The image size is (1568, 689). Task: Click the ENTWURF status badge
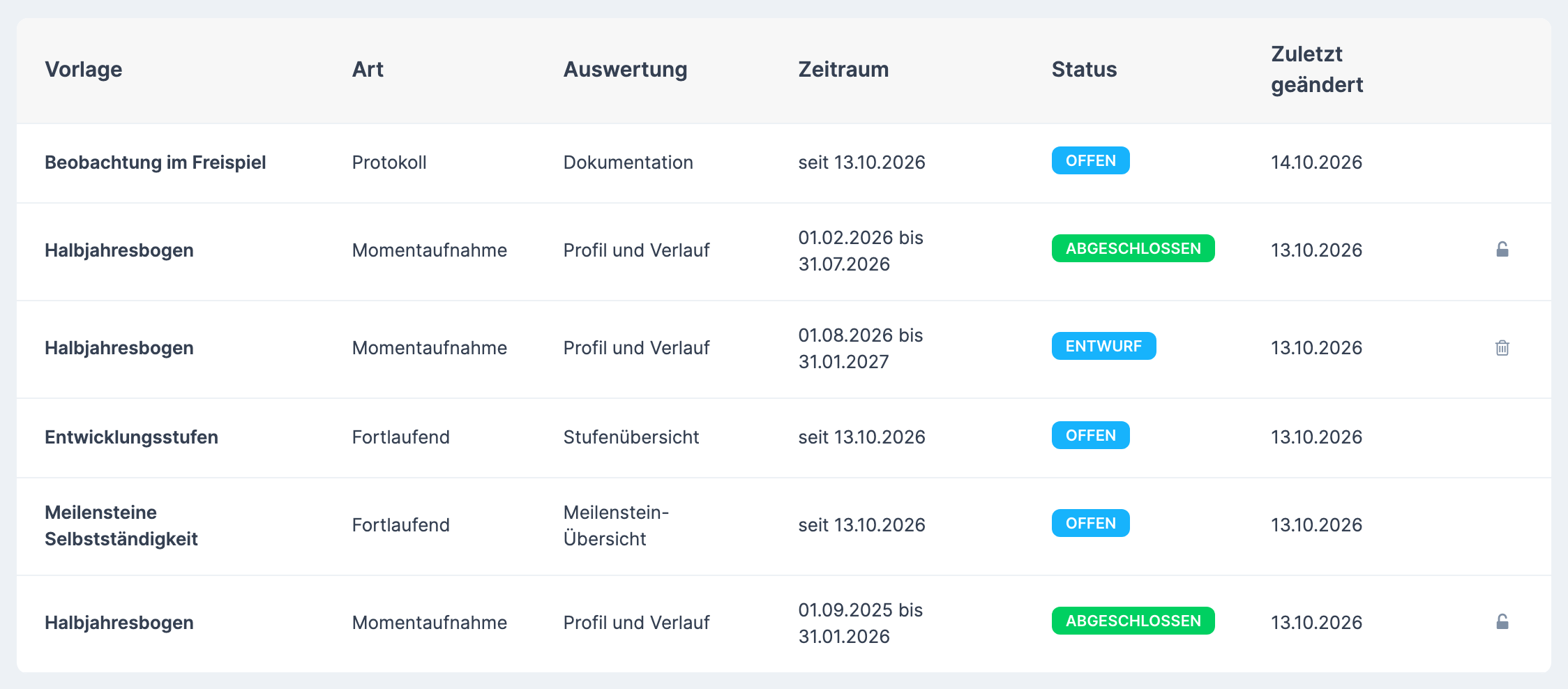tap(1103, 346)
